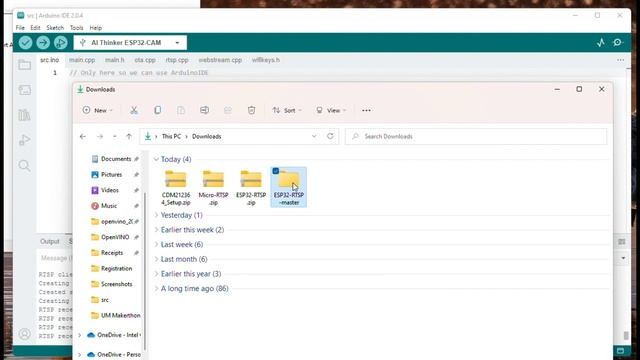Expand the Earlier this year (3) group
Screen dimensions: 640x360
(156, 274)
